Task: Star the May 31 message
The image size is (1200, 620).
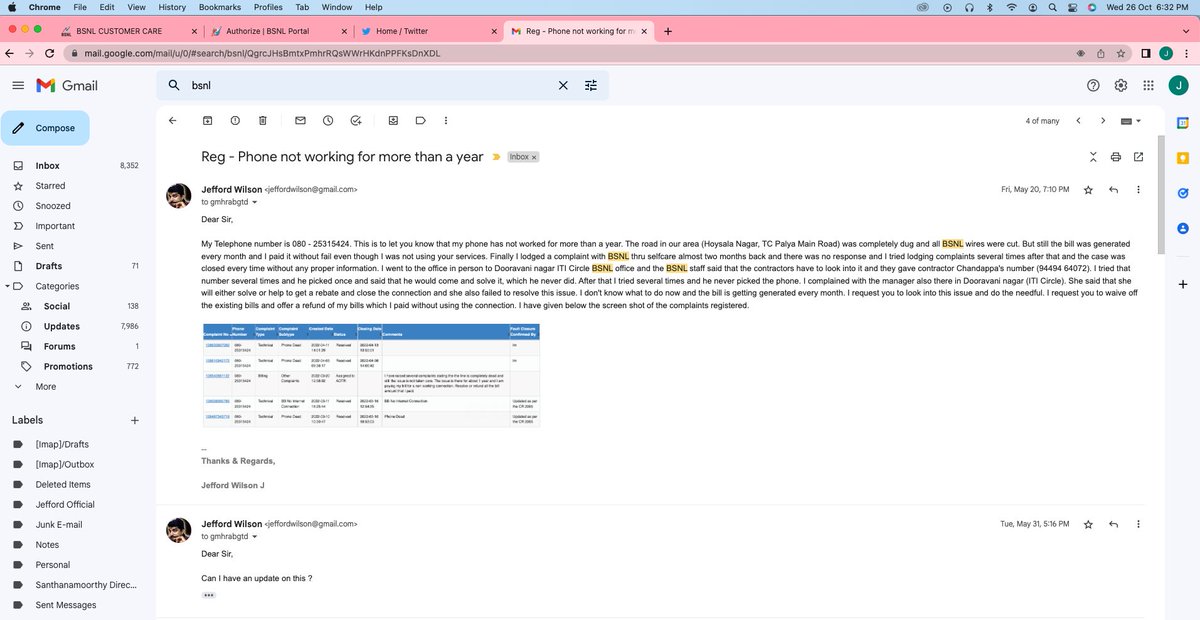Action: [x=1088, y=524]
